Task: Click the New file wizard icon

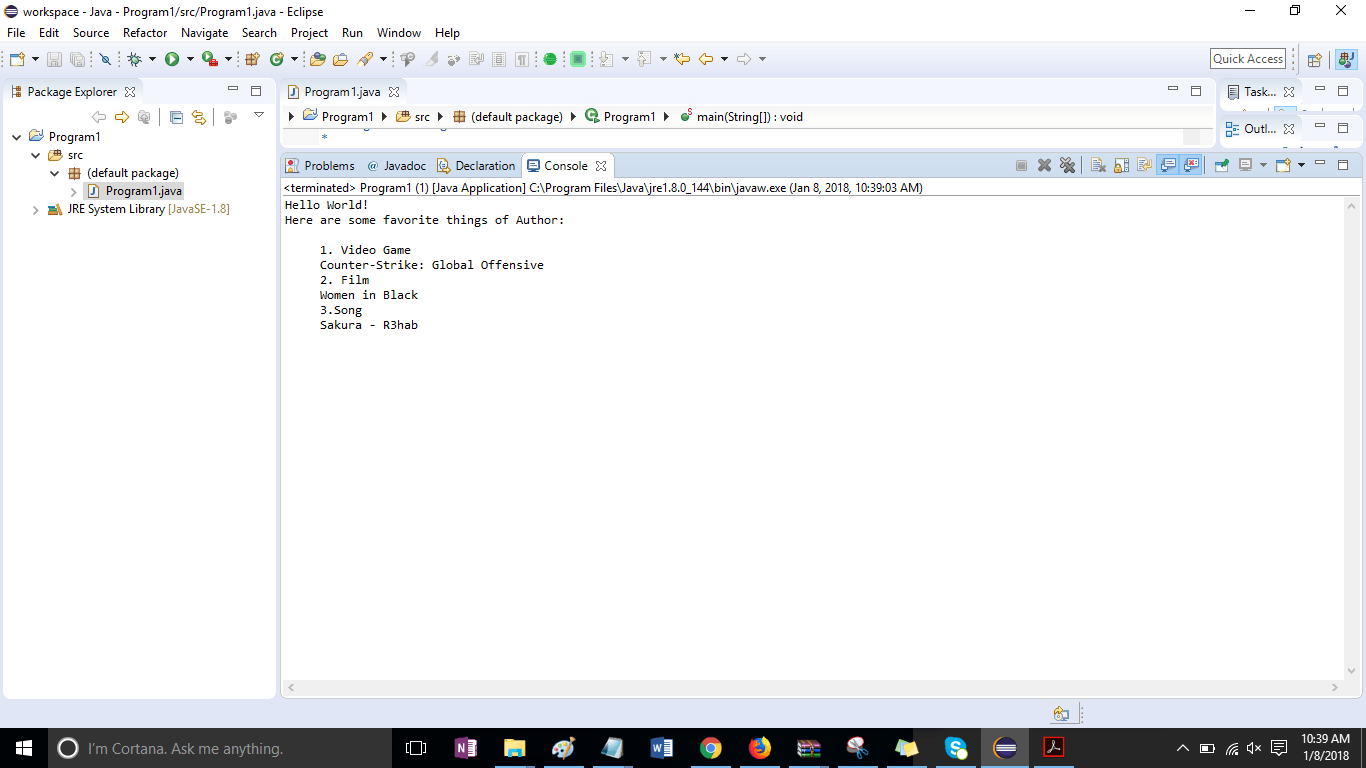Action: [x=17, y=59]
